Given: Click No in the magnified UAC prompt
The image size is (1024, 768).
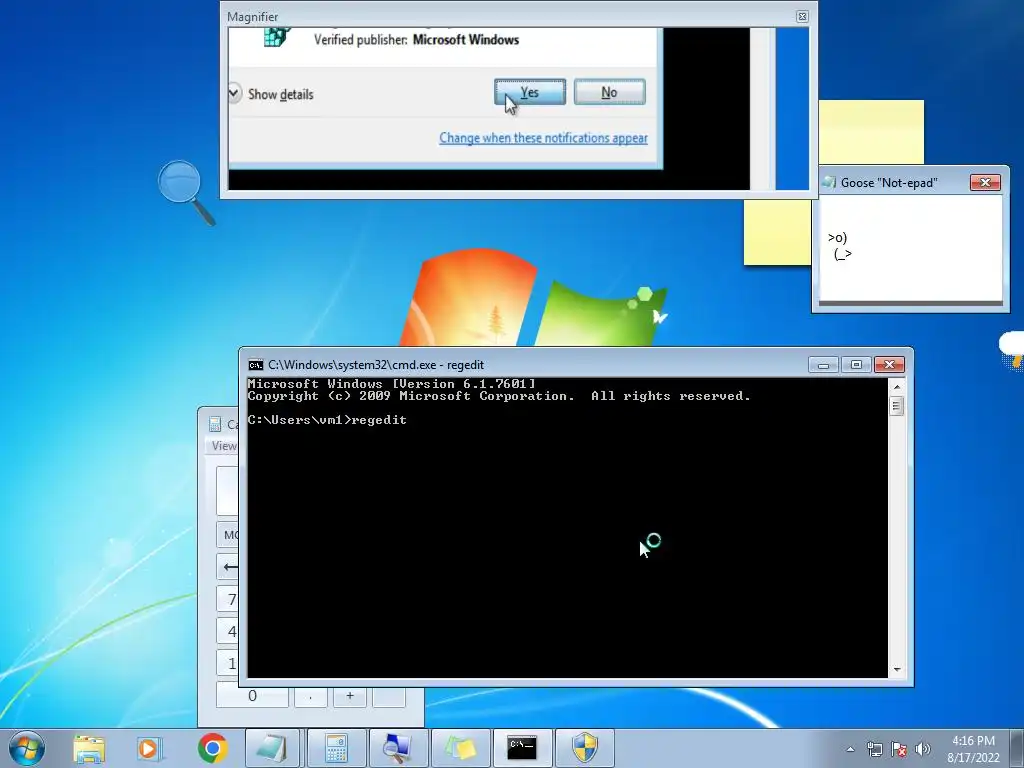Looking at the screenshot, I should tap(609, 92).
